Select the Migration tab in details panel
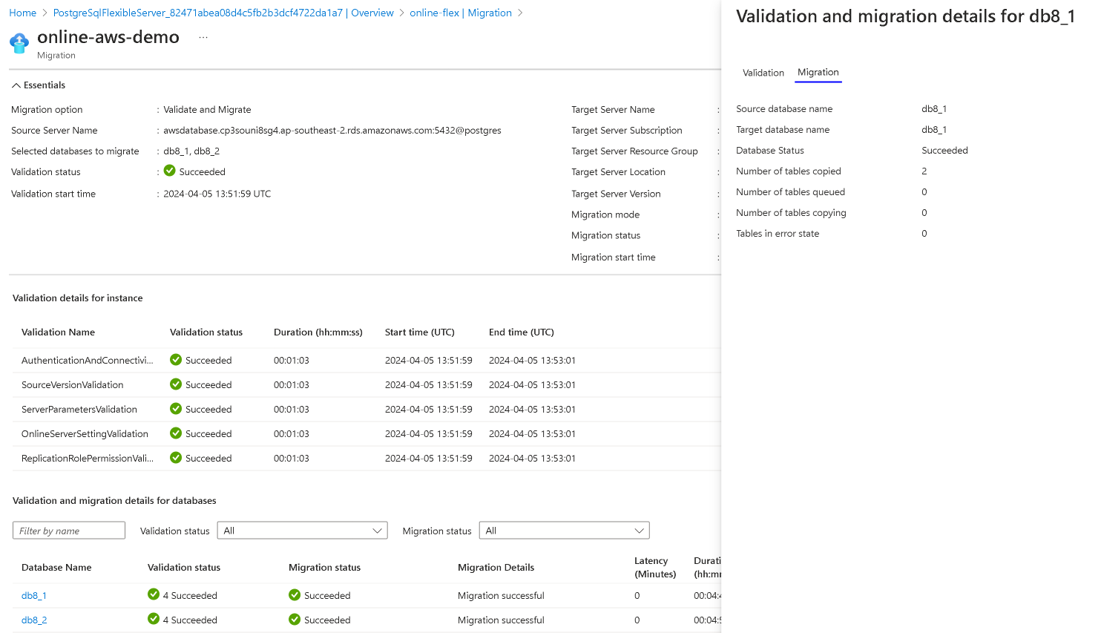 pyautogui.click(x=818, y=73)
